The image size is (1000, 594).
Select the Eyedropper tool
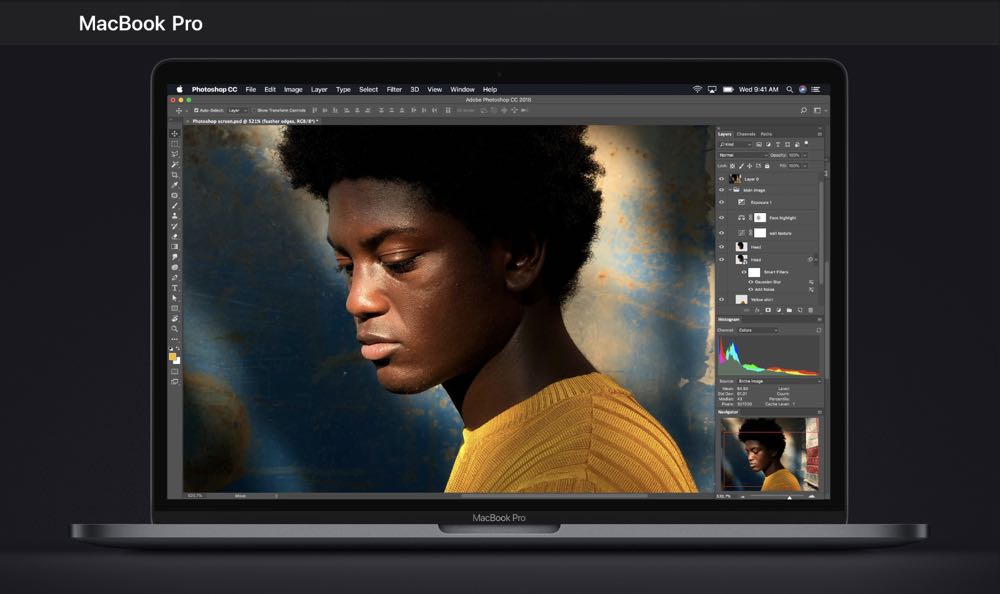[174, 185]
